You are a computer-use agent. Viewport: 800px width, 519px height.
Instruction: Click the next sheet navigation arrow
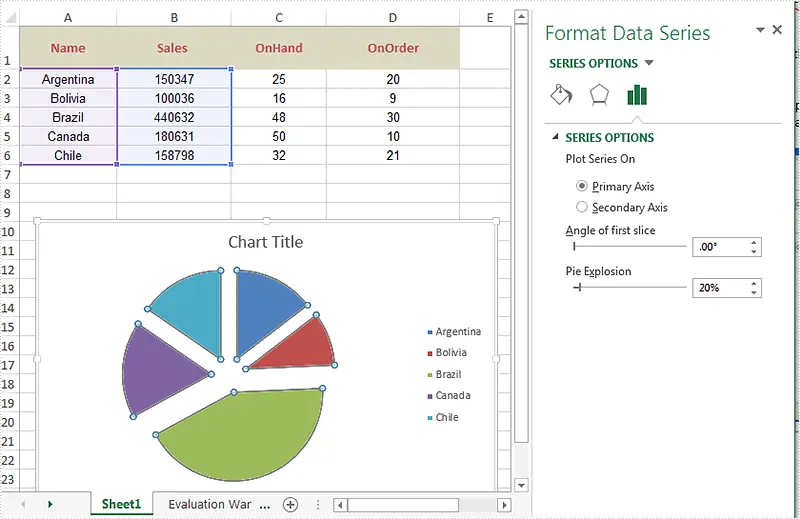(49, 505)
